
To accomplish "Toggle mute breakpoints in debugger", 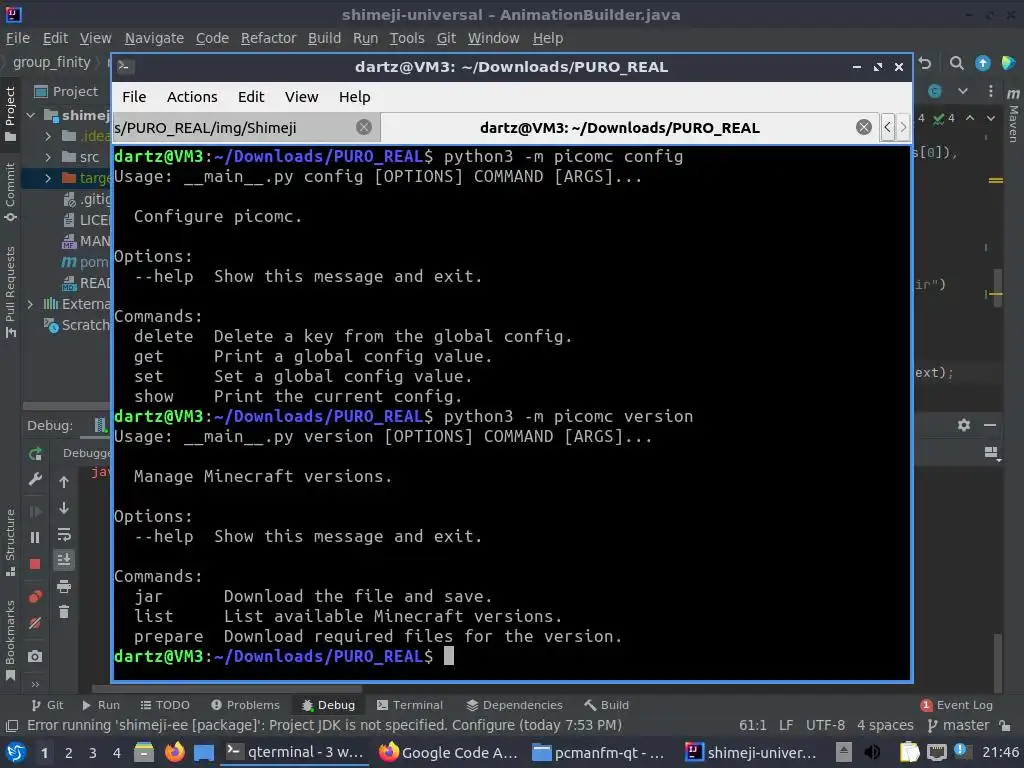I will tap(35, 623).
